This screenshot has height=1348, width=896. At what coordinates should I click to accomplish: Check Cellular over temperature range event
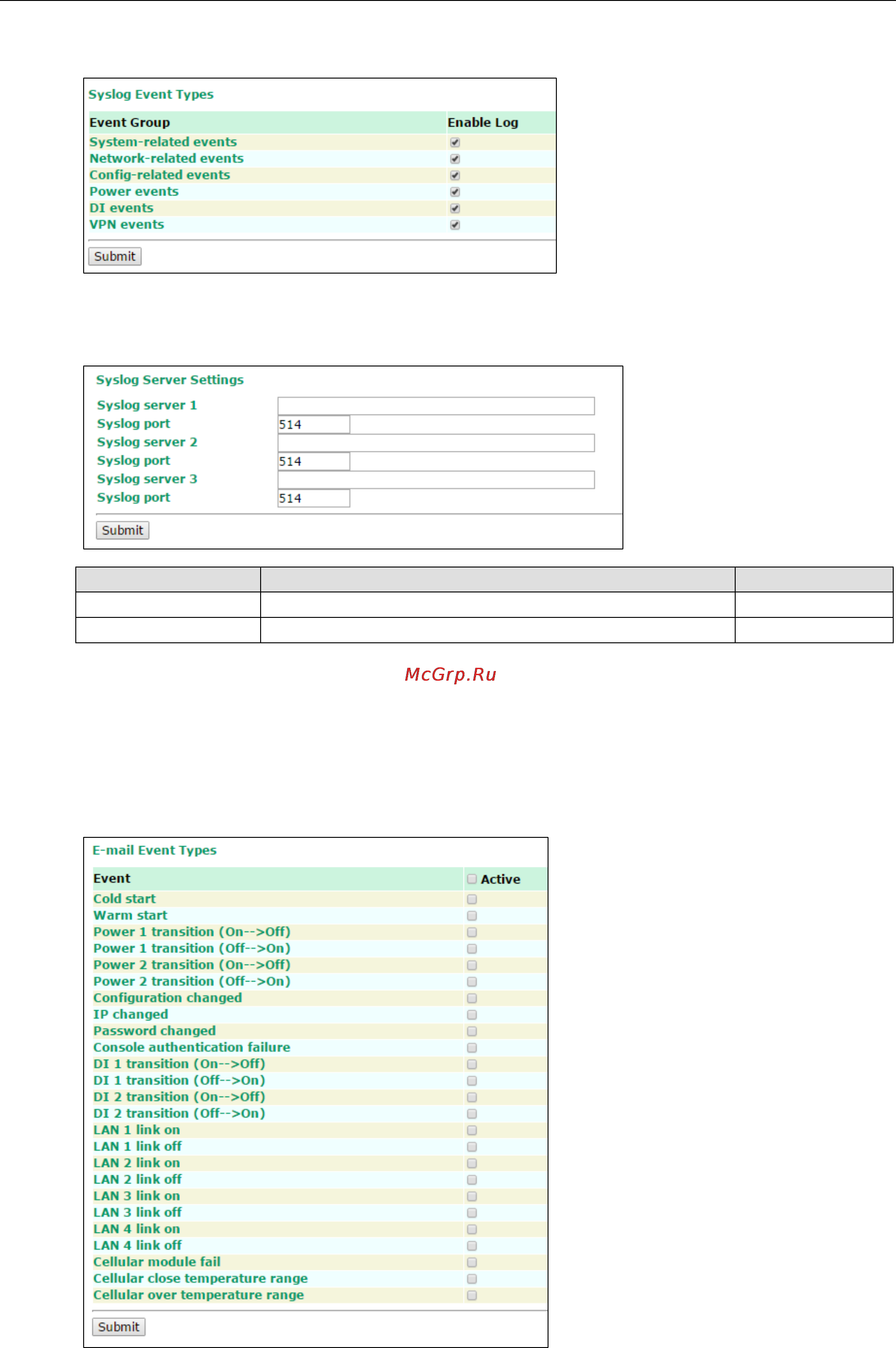coord(472,1296)
